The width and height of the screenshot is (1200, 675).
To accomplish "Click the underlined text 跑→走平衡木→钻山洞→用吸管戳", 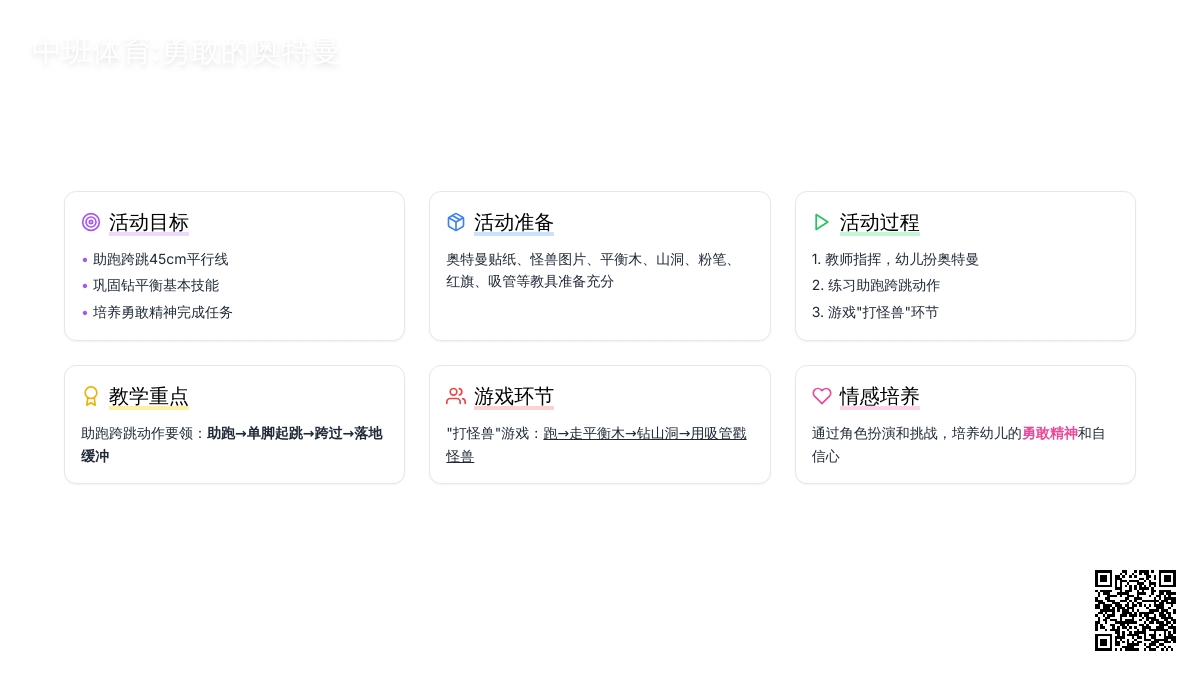I will click(x=645, y=433).
